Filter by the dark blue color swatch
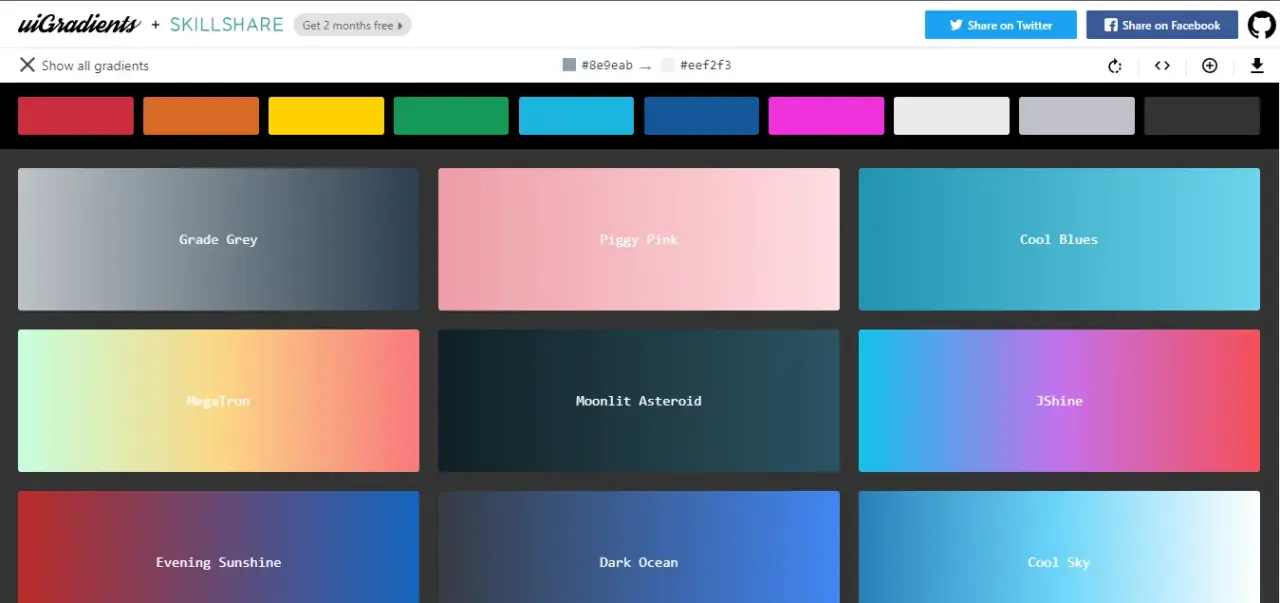The width and height of the screenshot is (1280, 603). [x=701, y=116]
